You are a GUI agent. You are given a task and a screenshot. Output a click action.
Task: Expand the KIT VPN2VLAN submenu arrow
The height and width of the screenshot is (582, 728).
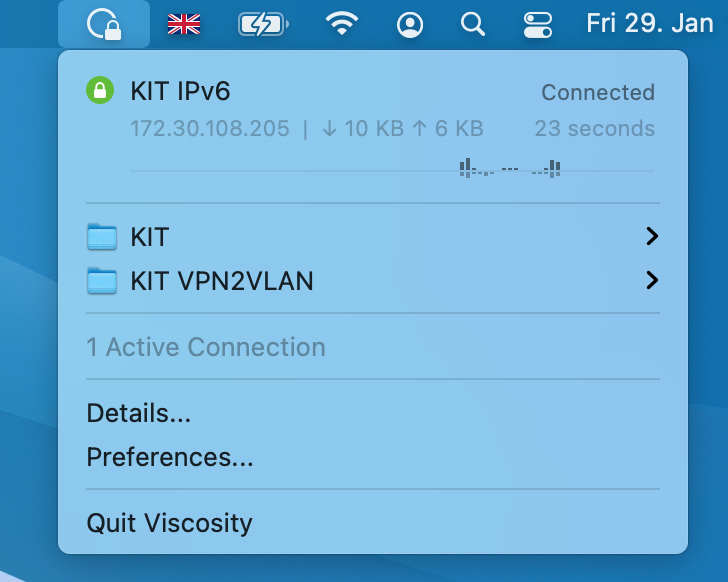coord(652,281)
